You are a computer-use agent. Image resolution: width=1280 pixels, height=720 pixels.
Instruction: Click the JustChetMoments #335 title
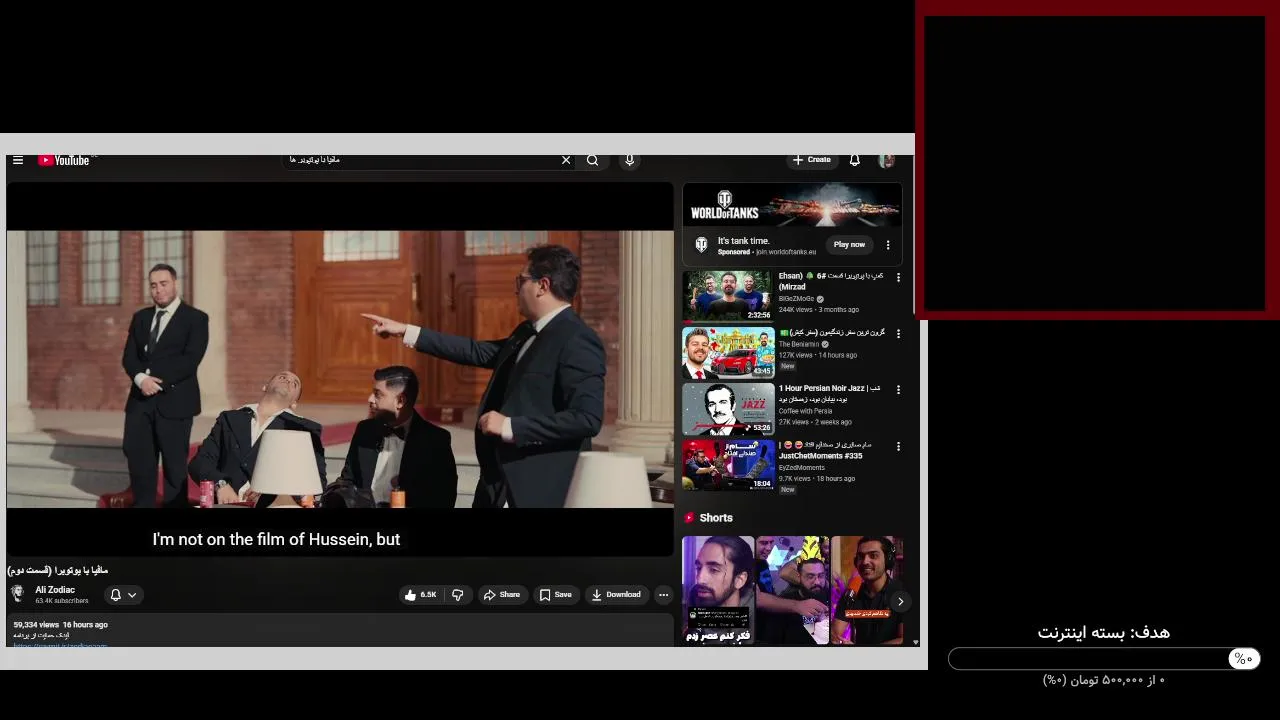point(825,450)
